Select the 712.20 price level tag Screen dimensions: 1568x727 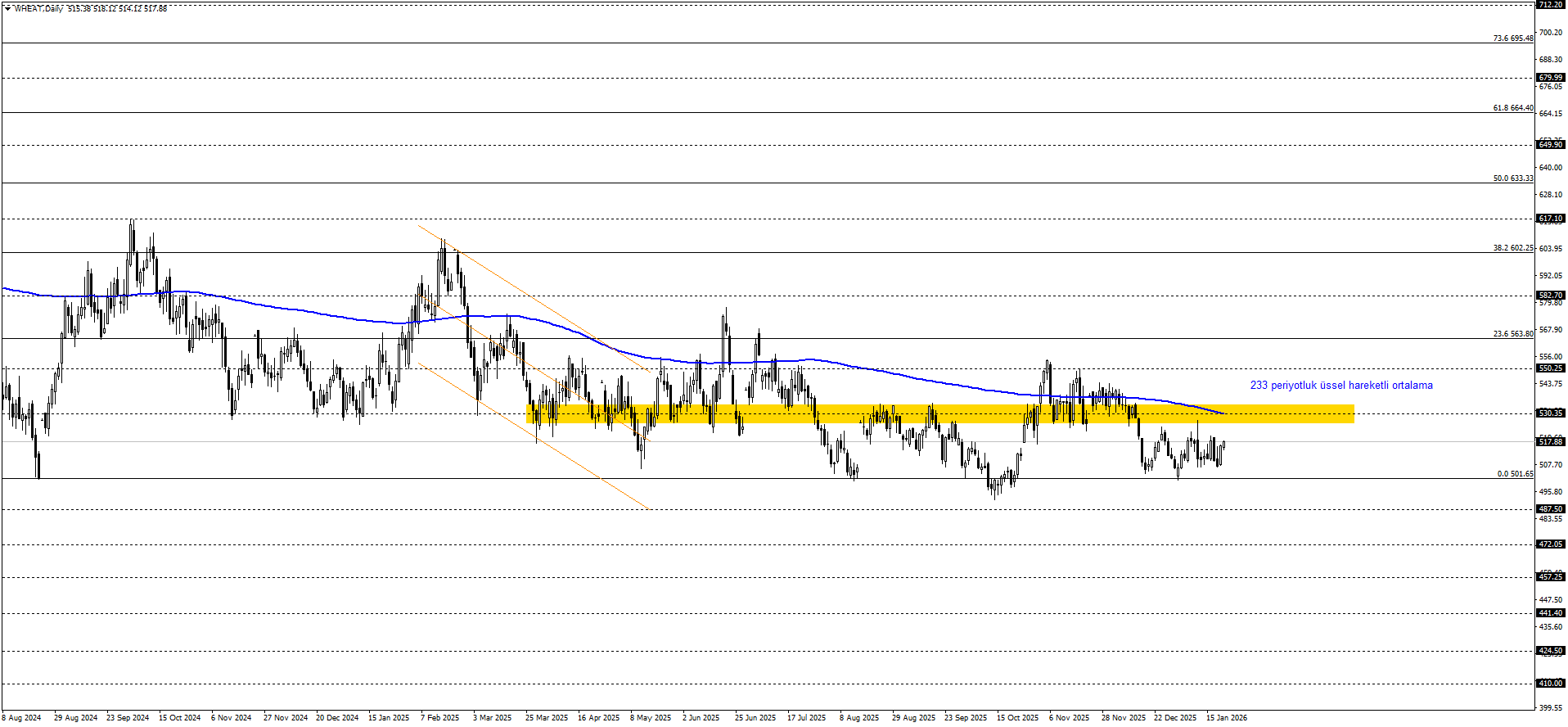(1550, 5)
